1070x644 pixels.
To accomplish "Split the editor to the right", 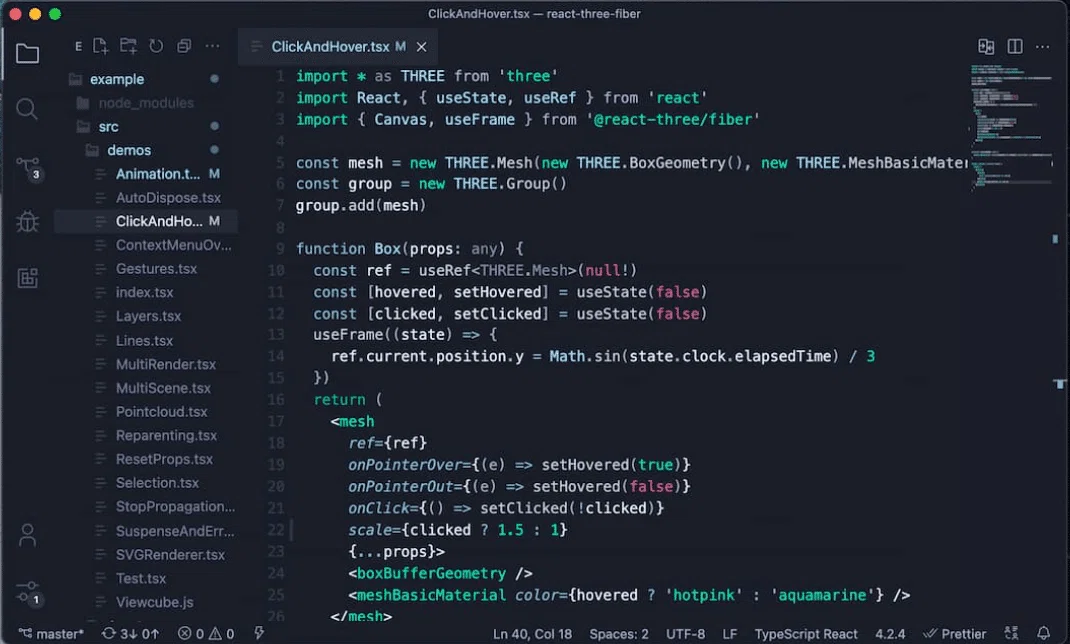I will [x=1015, y=46].
